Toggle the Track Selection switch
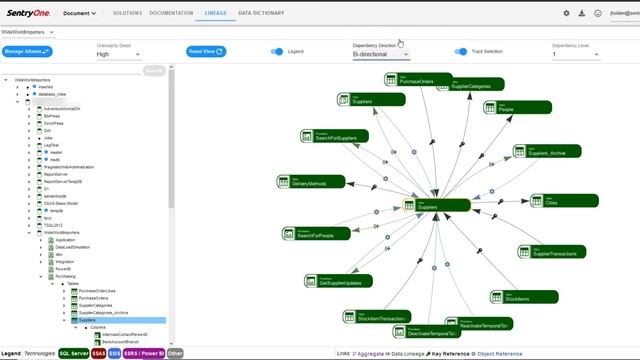Screen dimensions: 640x360 tap(460, 51)
